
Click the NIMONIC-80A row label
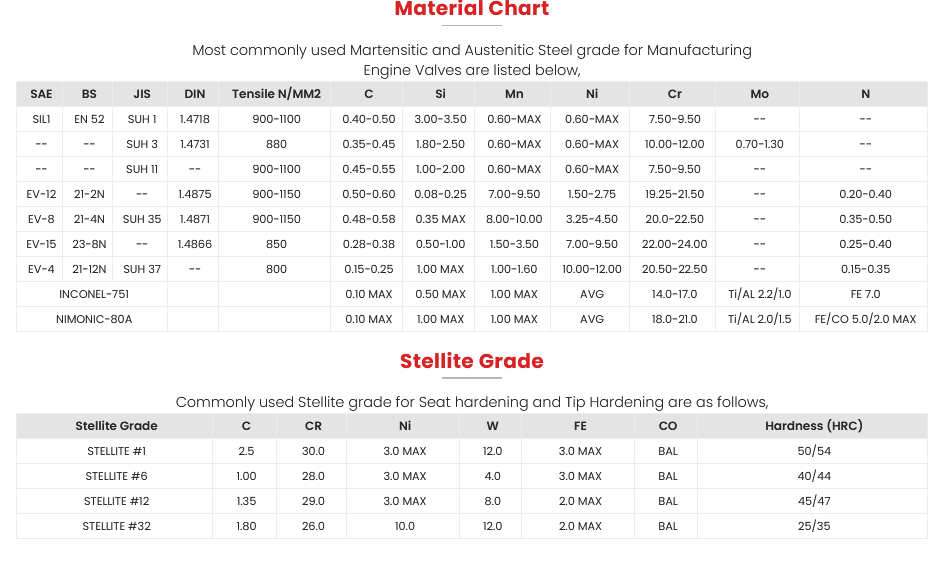tap(94, 319)
